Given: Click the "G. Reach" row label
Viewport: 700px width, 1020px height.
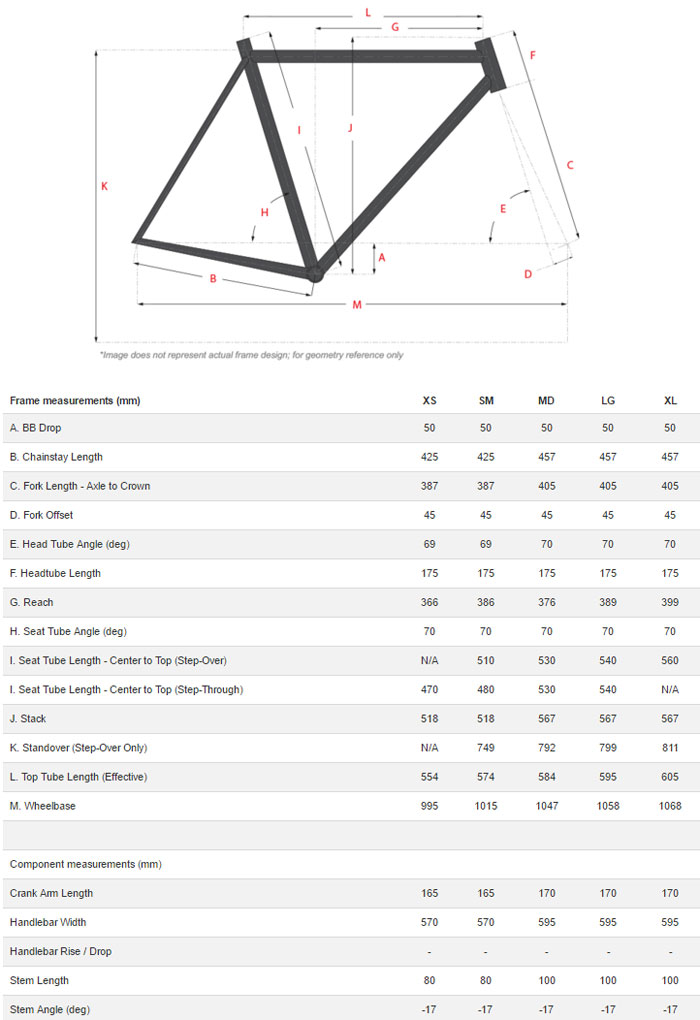Looking at the screenshot, I should (32, 602).
